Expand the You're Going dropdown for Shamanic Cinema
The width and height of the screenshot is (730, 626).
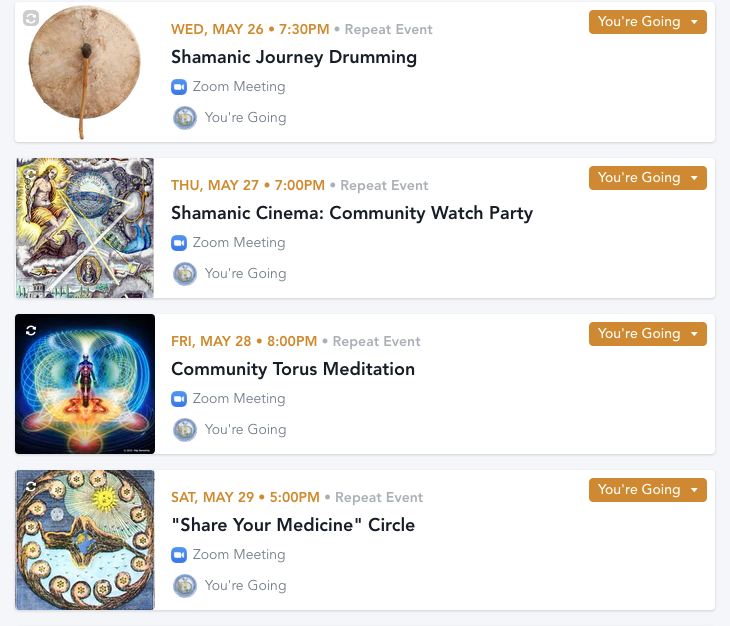(647, 178)
